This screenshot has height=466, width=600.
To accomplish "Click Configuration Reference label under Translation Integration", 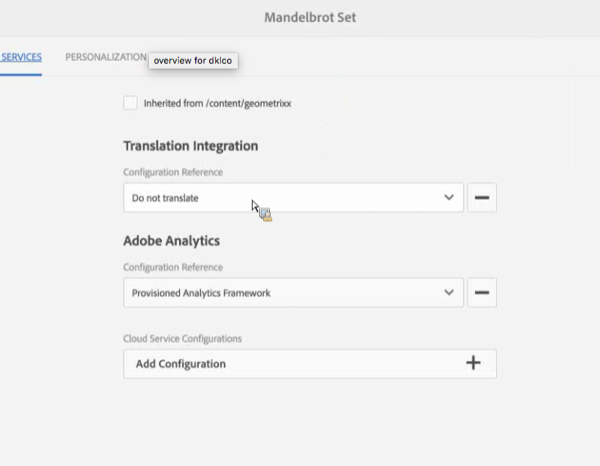I will coord(173,172).
